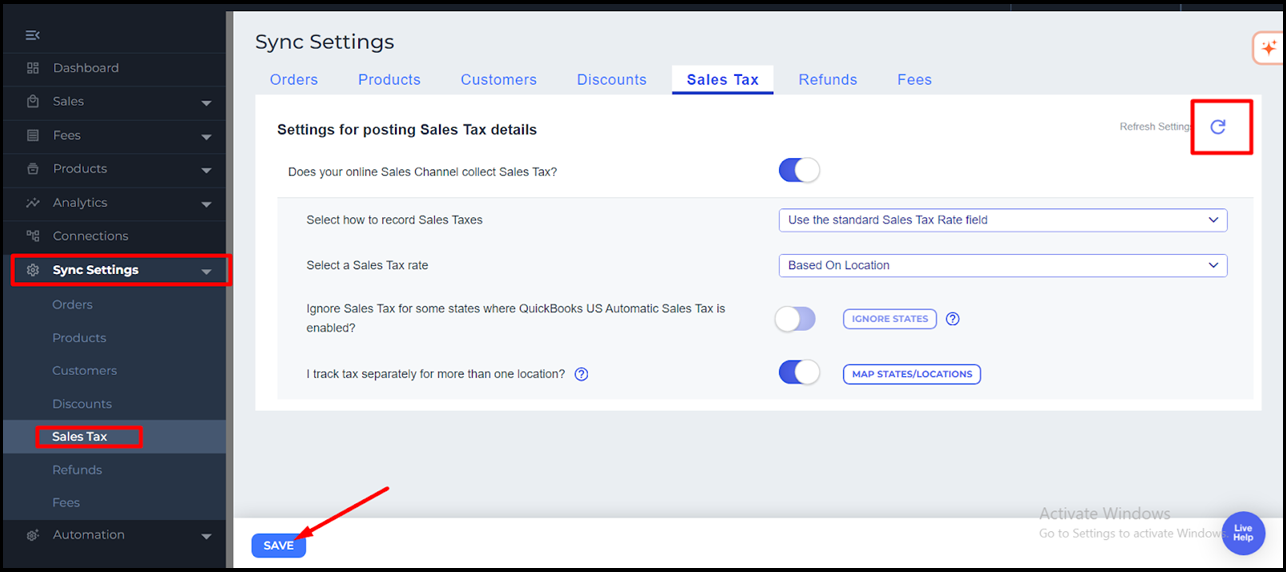Screen dimensions: 1286x572
Task: Click the Dashboard grid icon in sidebar
Action: (x=33, y=68)
